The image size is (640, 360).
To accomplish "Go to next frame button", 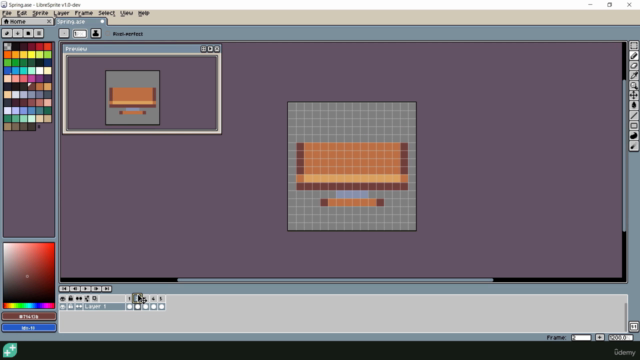I will [96, 289].
